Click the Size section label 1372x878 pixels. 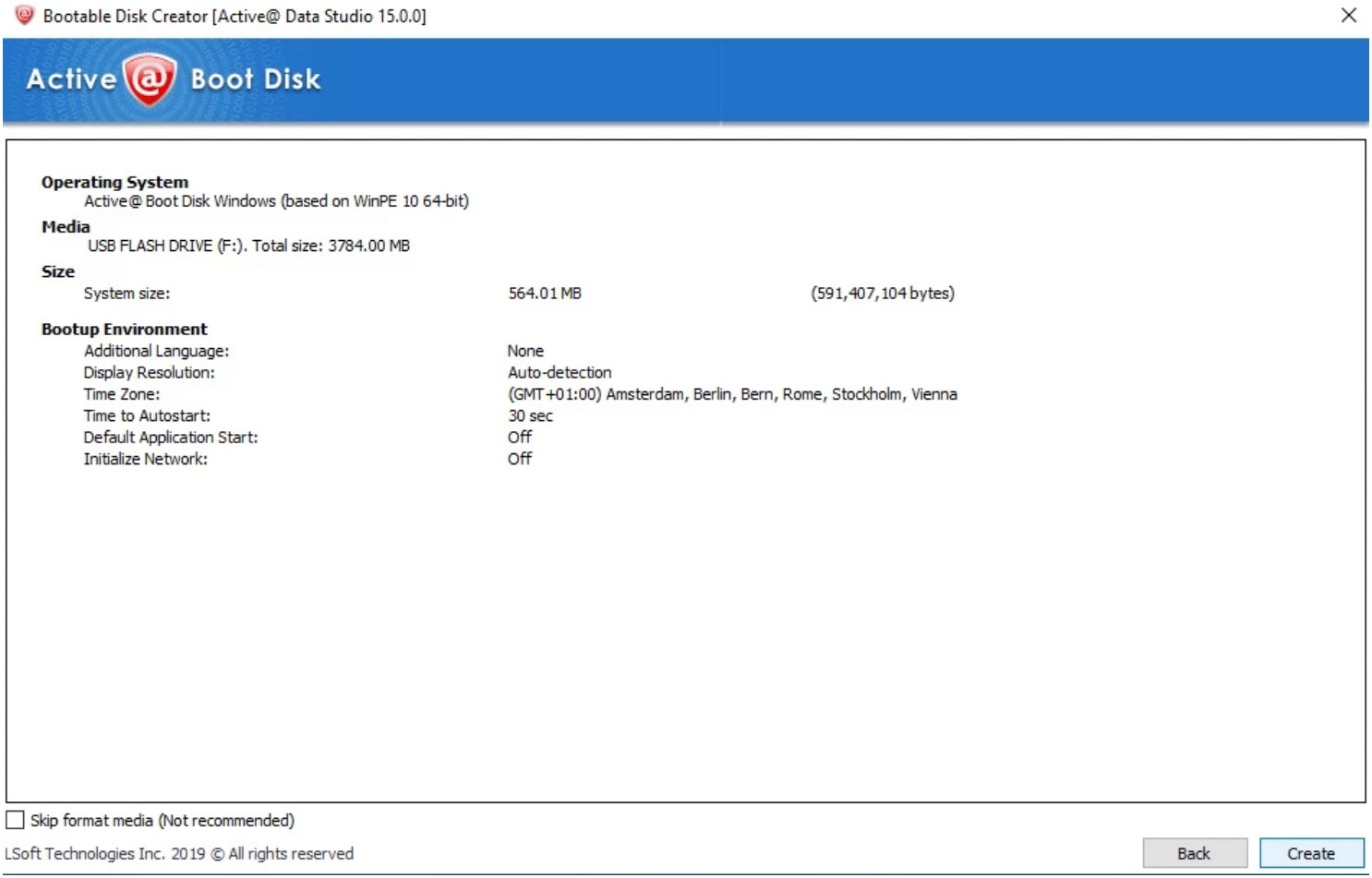click(x=57, y=271)
